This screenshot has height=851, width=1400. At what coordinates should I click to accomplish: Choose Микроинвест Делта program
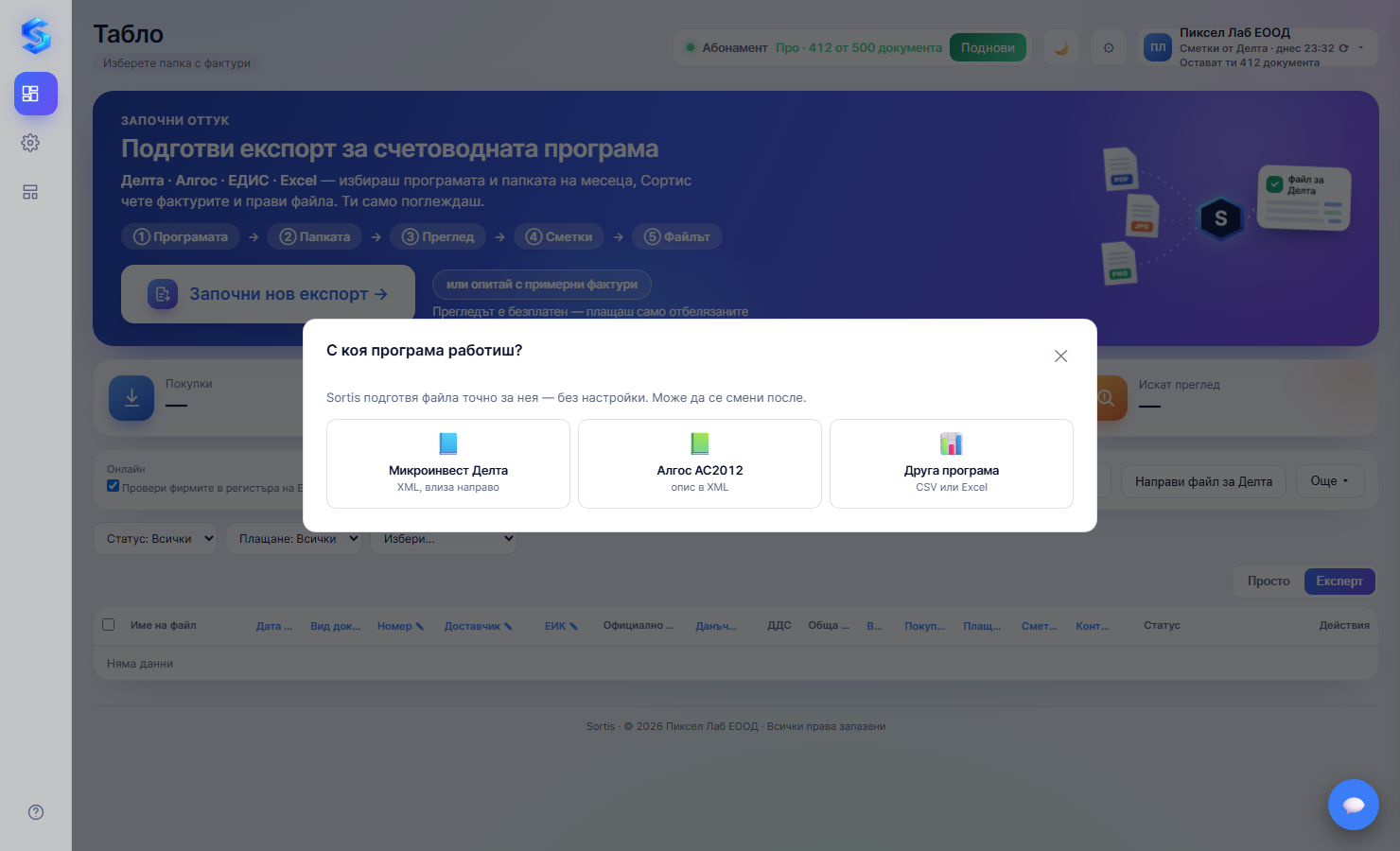click(x=448, y=463)
